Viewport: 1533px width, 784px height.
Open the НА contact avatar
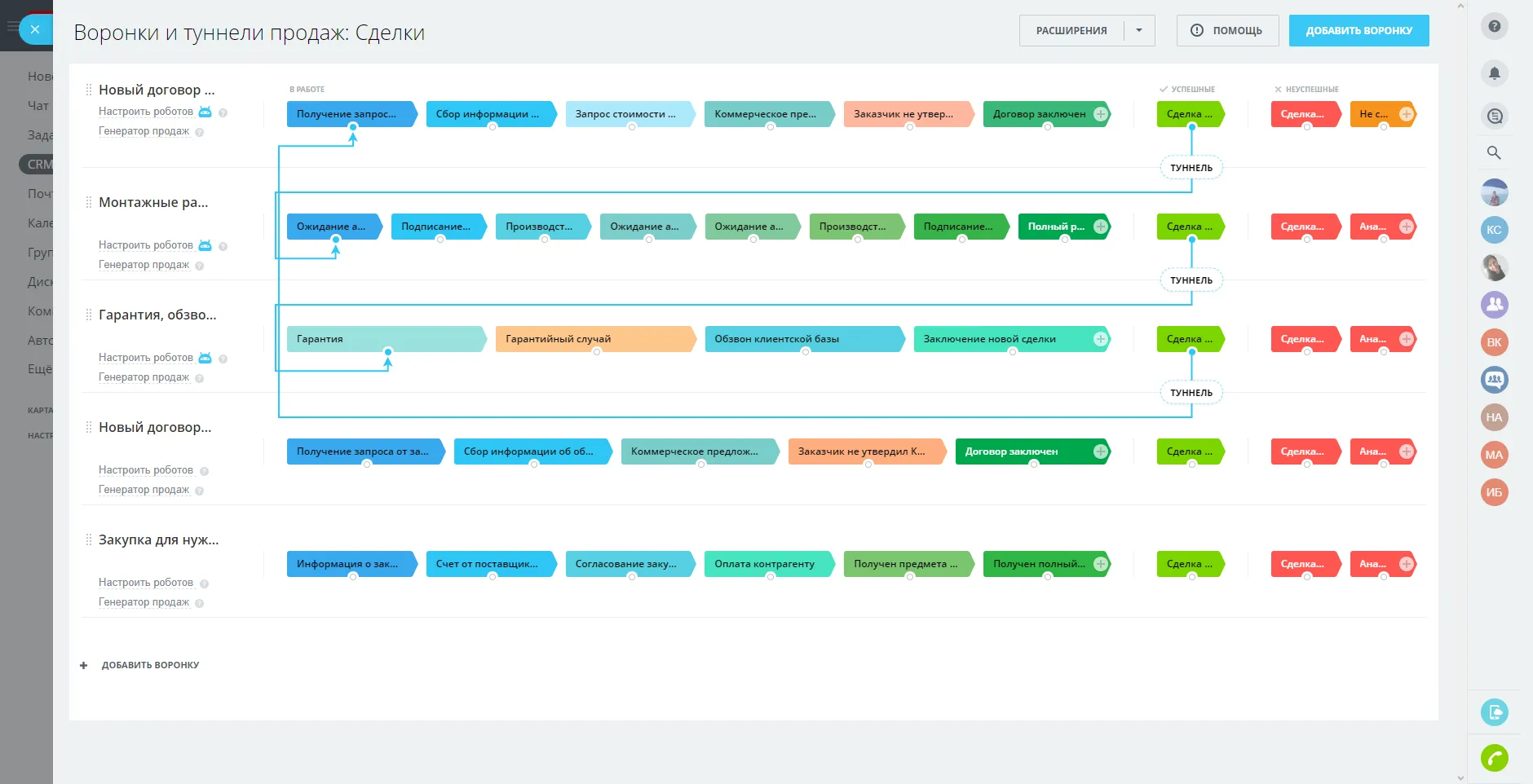coord(1494,417)
